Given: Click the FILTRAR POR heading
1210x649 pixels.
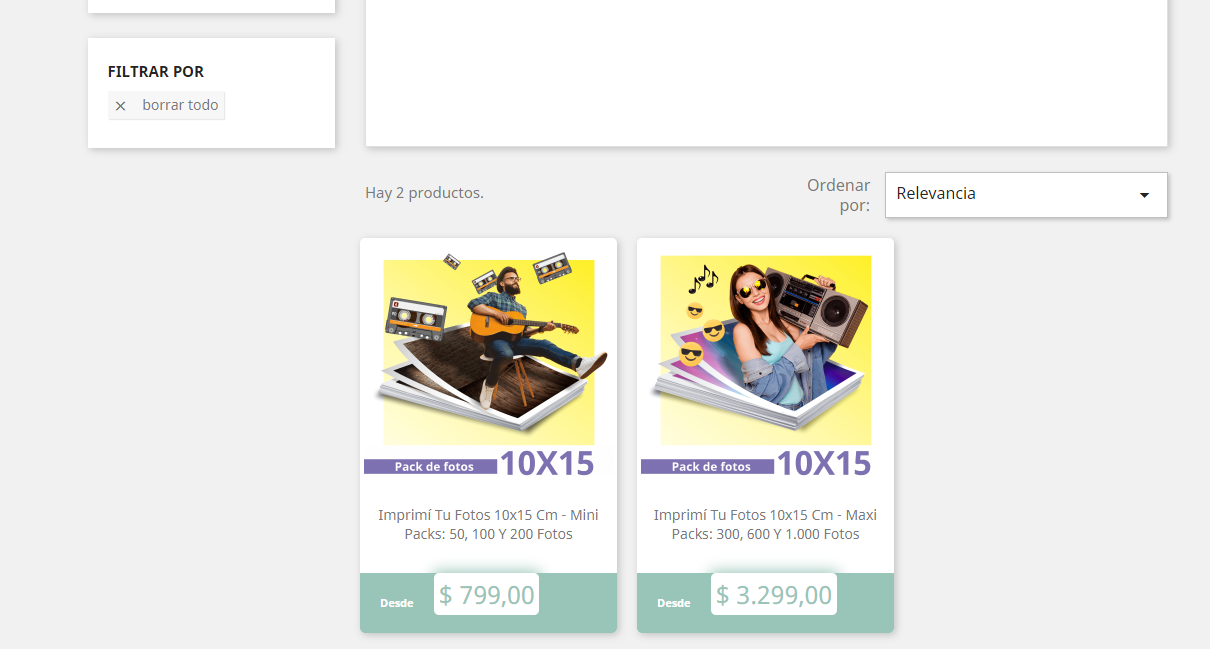Looking at the screenshot, I should point(156,72).
